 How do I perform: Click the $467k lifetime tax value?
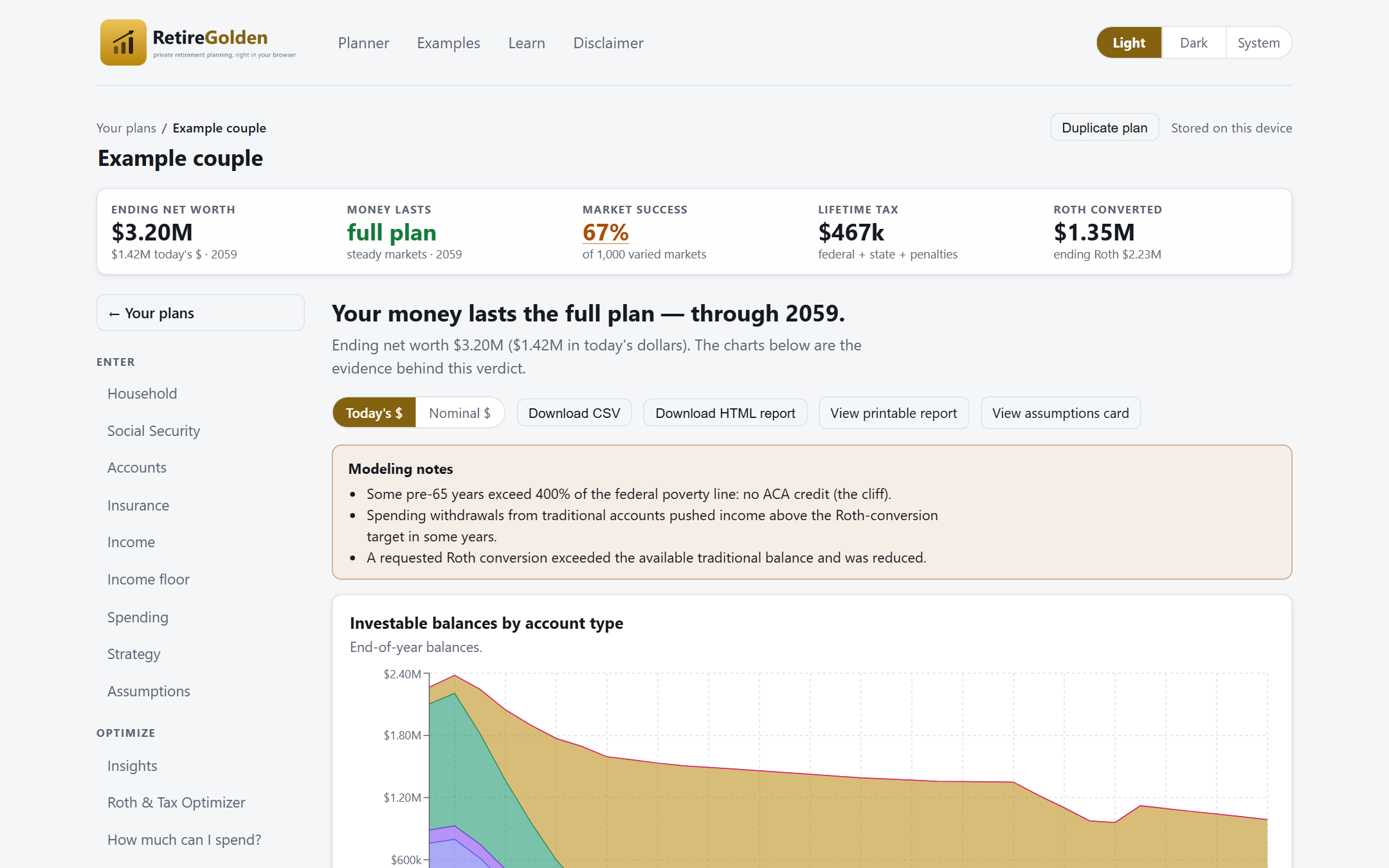coord(851,232)
